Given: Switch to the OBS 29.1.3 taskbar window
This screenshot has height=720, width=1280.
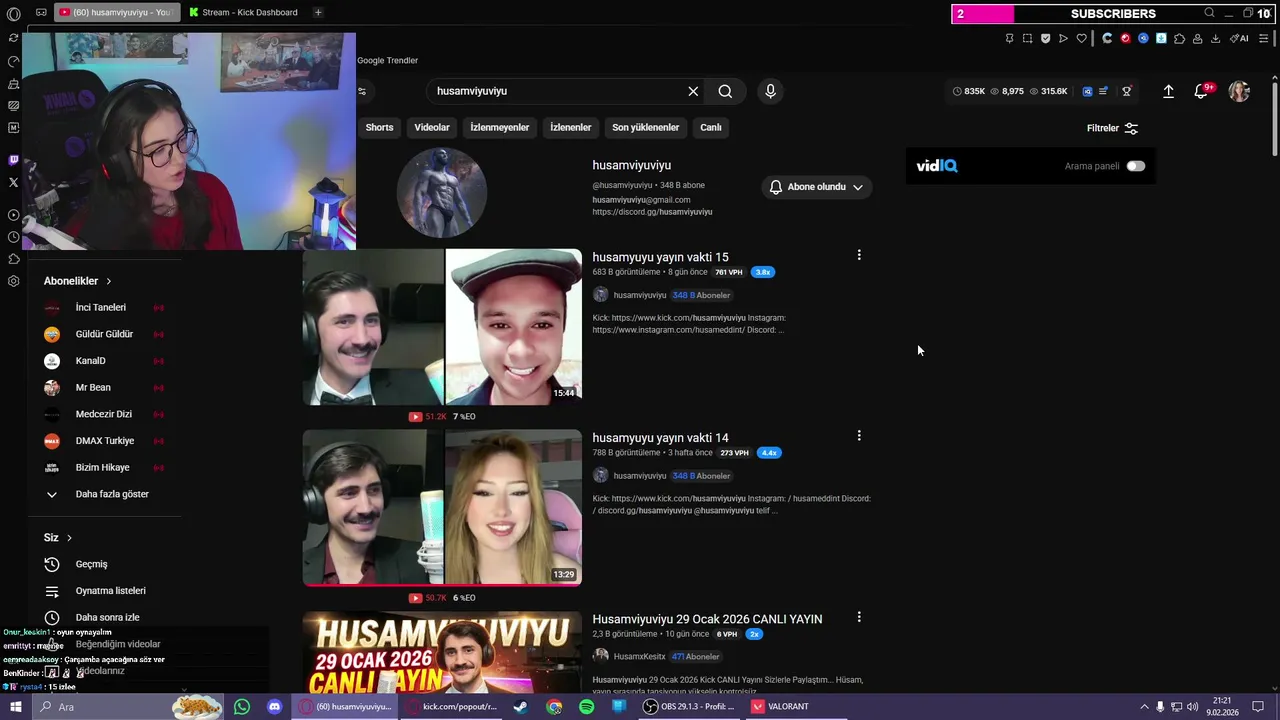Looking at the screenshot, I should (x=688, y=707).
